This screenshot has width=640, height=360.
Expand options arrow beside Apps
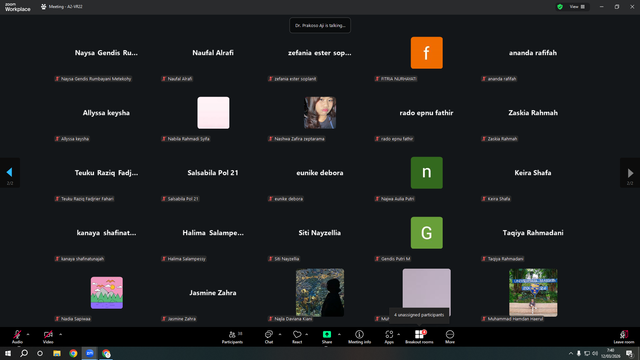pyautogui.click(x=398, y=334)
